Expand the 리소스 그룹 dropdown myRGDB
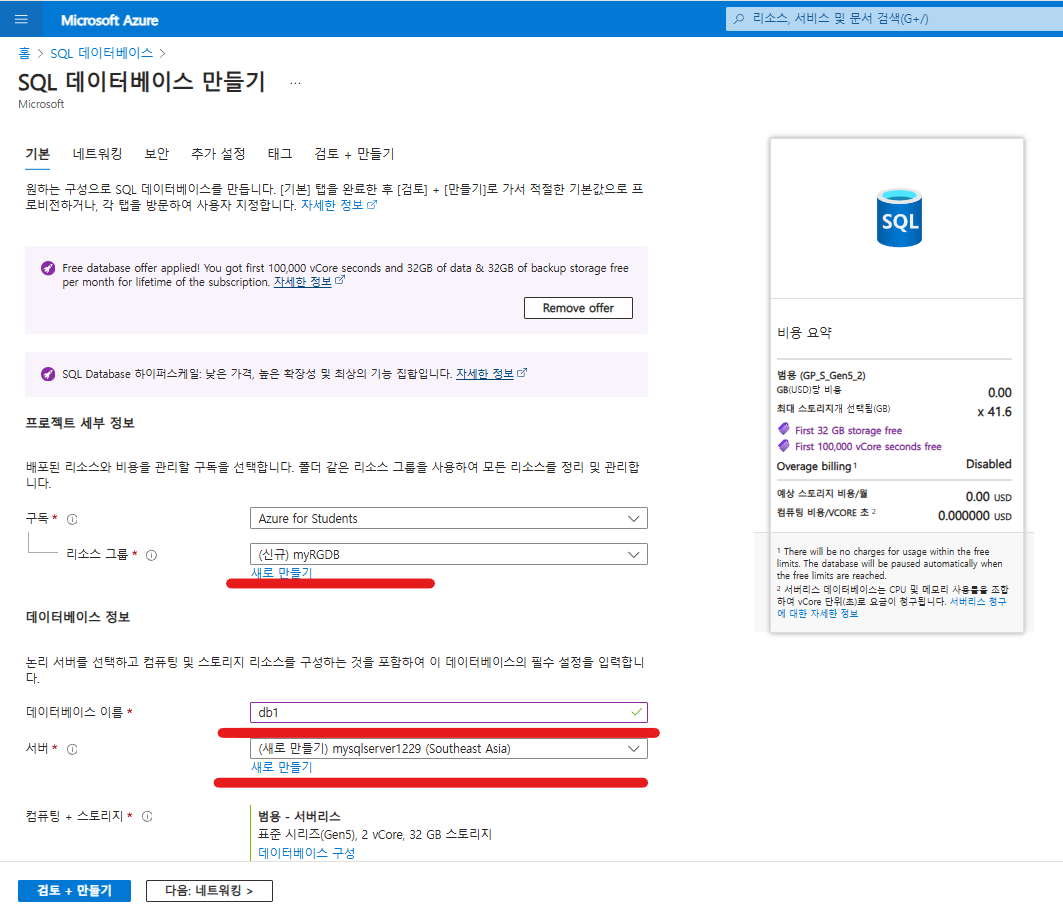The width and height of the screenshot is (1063, 912). pyautogui.click(x=449, y=554)
